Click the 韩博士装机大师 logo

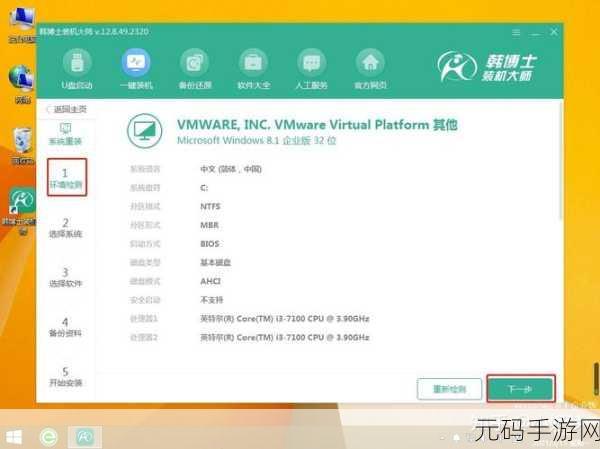(x=487, y=67)
